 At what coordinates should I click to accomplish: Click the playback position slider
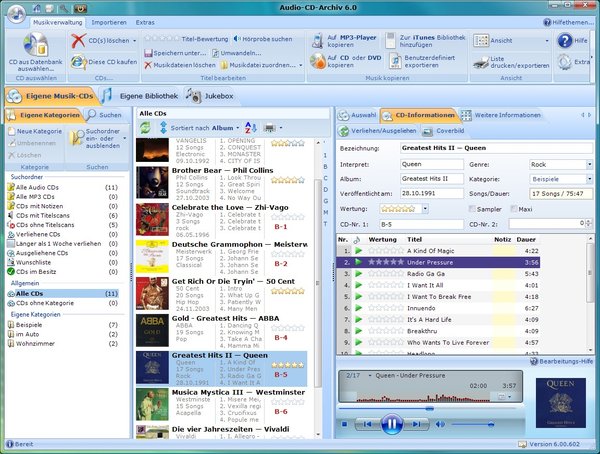pos(430,408)
